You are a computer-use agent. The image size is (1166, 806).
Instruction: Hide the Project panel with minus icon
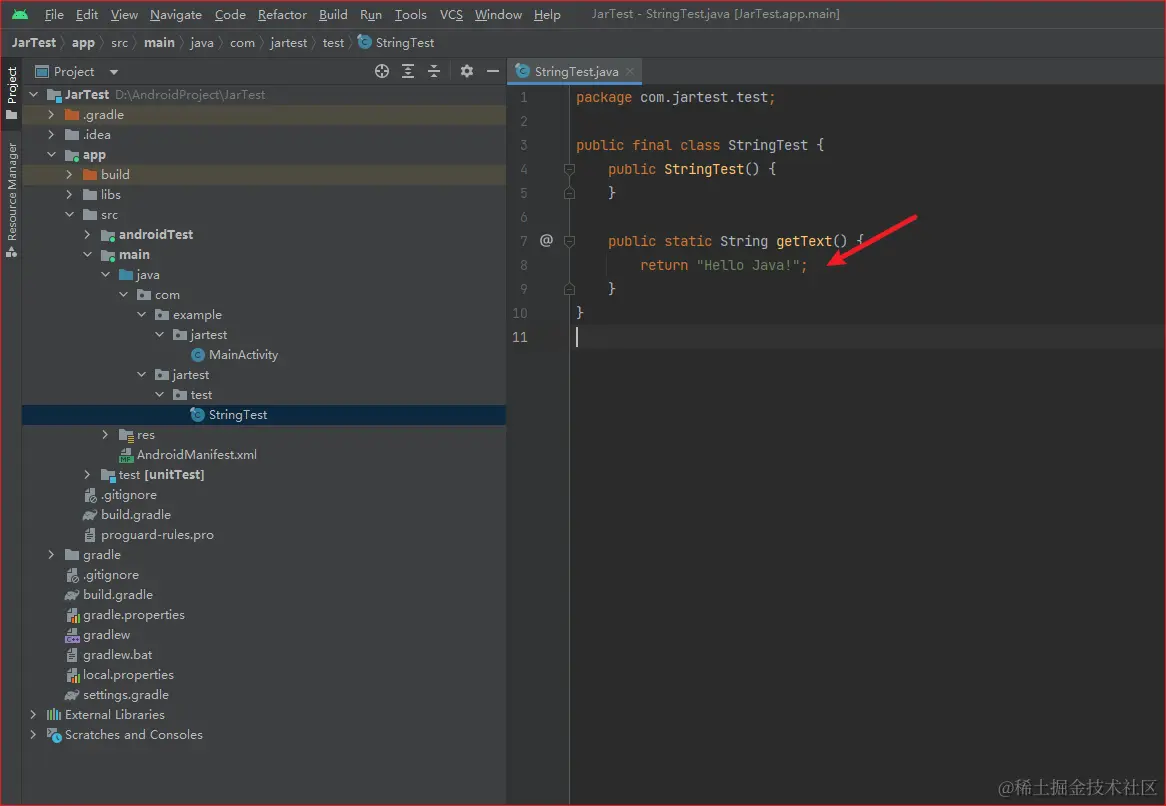point(492,71)
